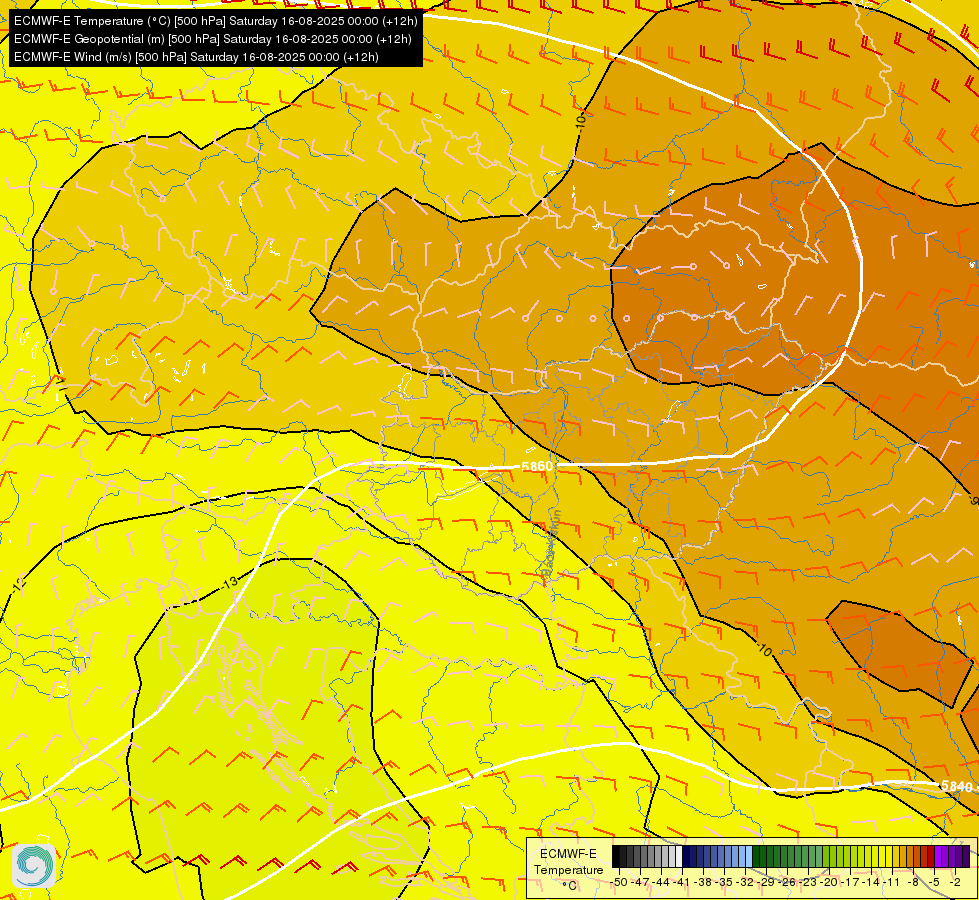Image resolution: width=979 pixels, height=900 pixels.
Task: Click the ECMWF-E Wind 500 hPa header line
Action: coord(196,57)
